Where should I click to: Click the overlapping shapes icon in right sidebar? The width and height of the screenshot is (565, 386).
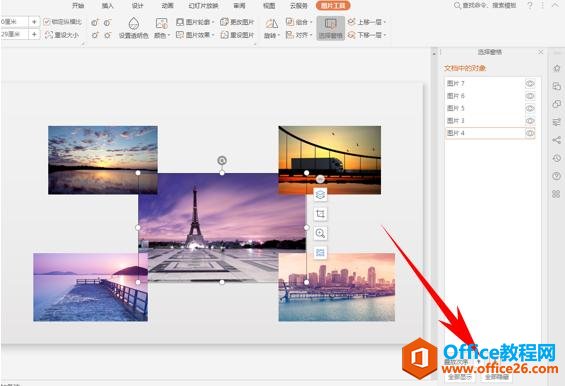point(557,104)
